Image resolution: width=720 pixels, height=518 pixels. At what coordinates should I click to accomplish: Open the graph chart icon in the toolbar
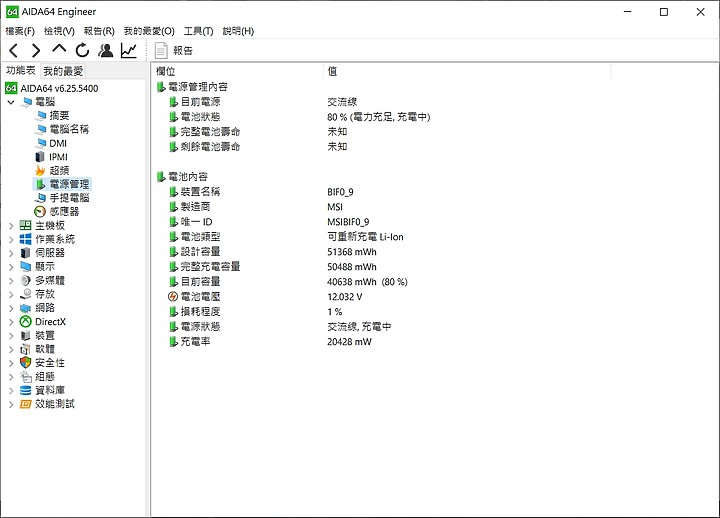click(x=129, y=50)
